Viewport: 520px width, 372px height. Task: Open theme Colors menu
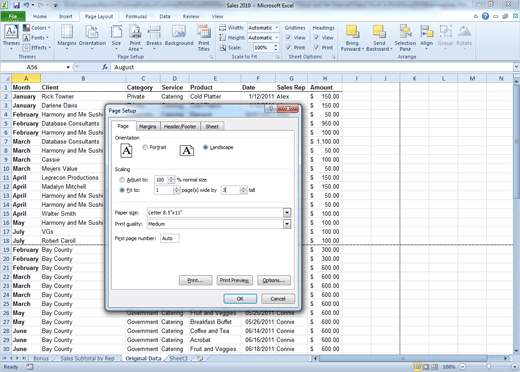coord(37,28)
